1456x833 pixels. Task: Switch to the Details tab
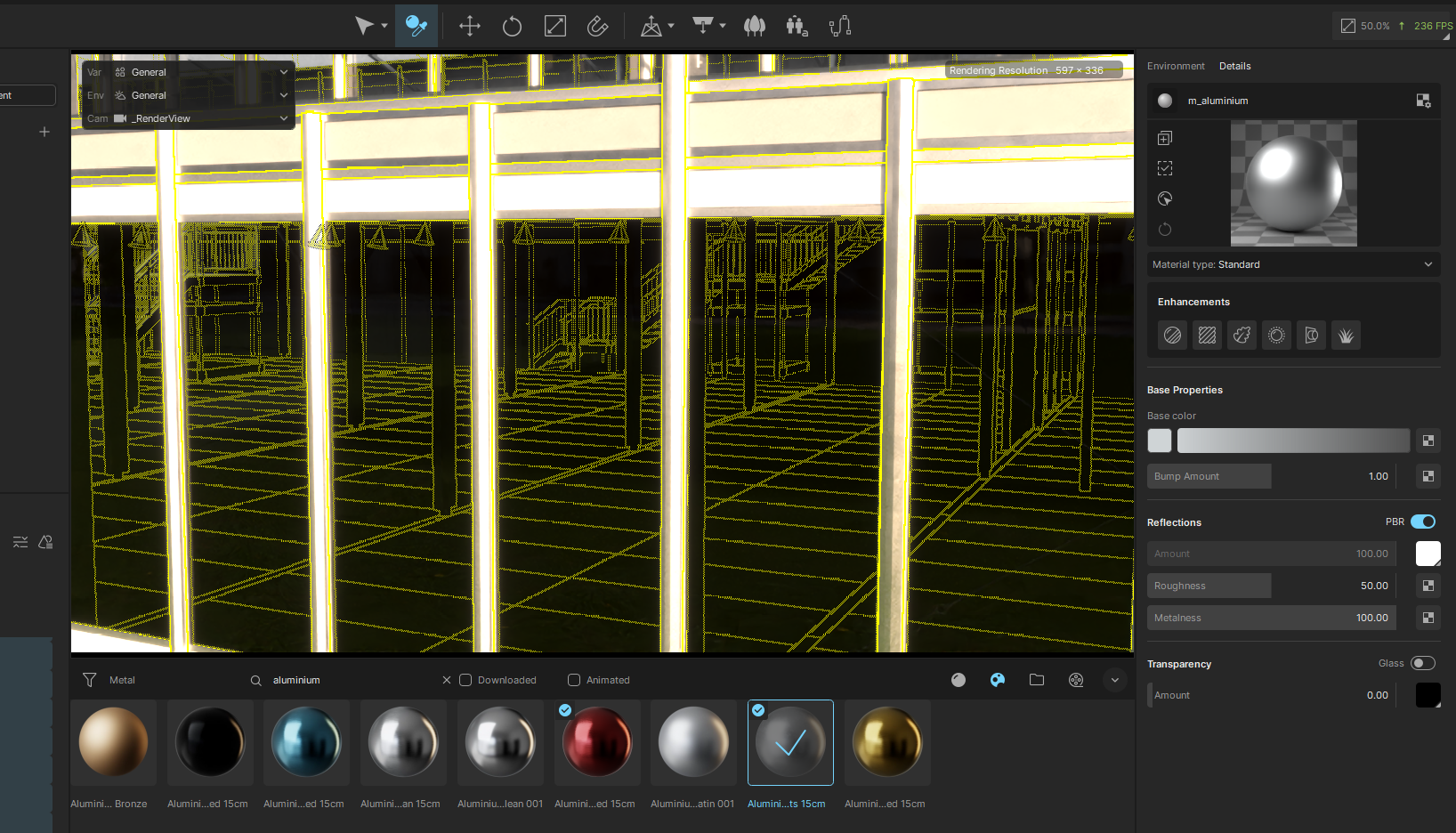pos(1234,66)
